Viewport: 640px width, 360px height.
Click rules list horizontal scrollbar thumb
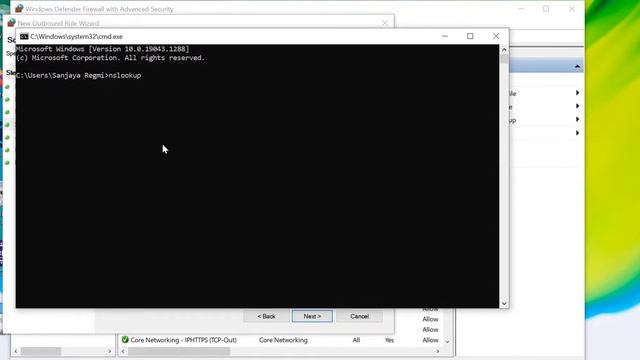pyautogui.click(x=179, y=351)
